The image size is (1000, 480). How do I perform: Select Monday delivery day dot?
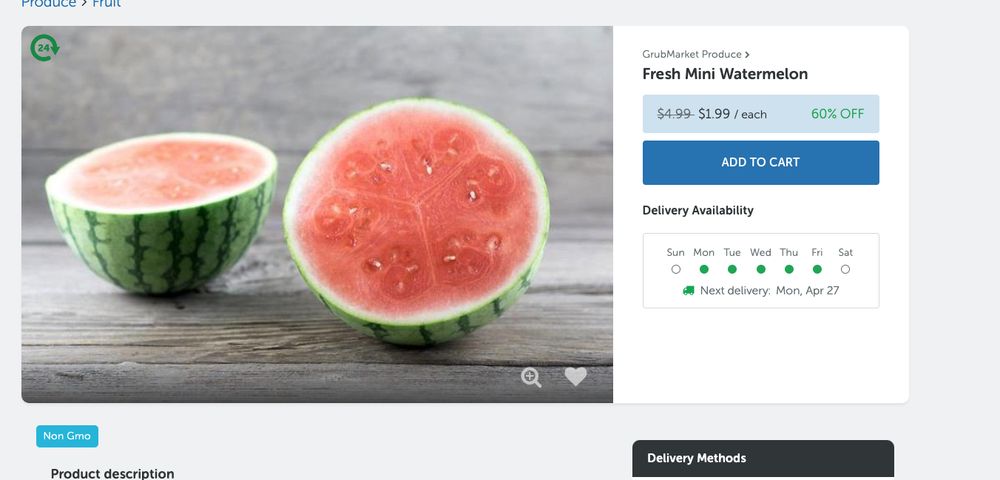(704, 269)
